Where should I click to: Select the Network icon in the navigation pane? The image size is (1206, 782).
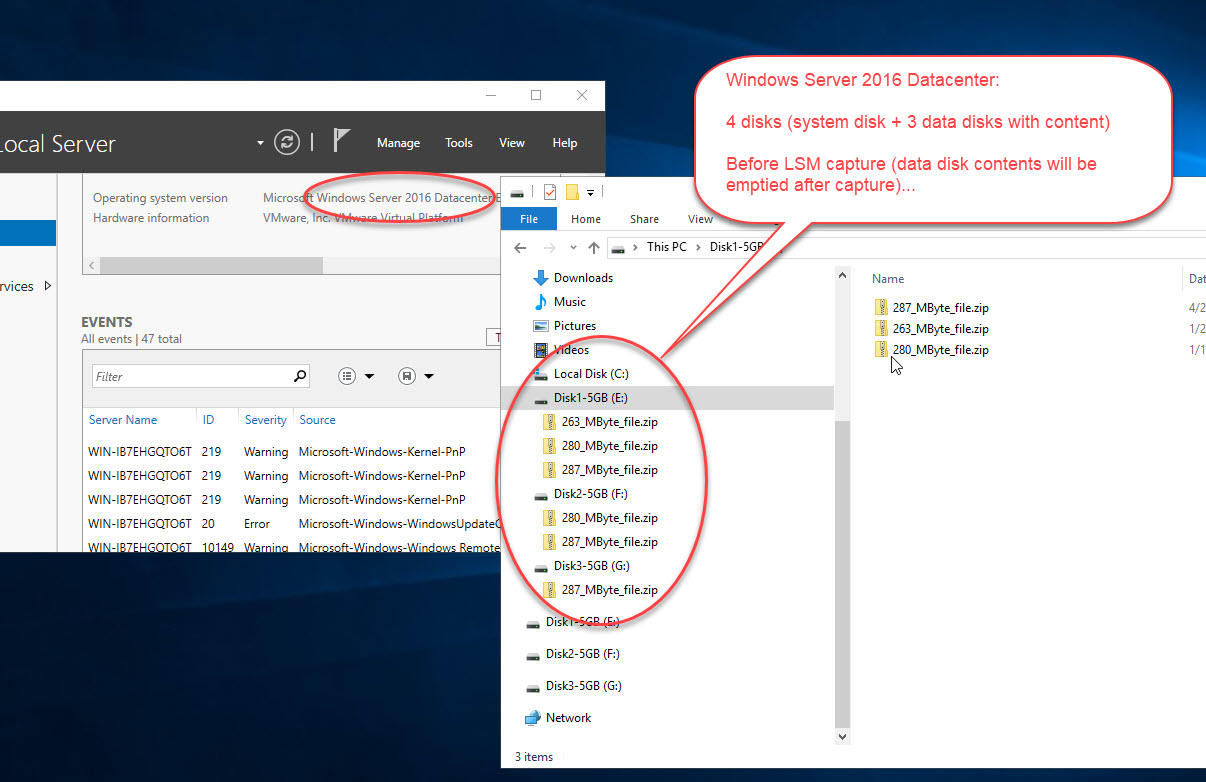[x=534, y=718]
